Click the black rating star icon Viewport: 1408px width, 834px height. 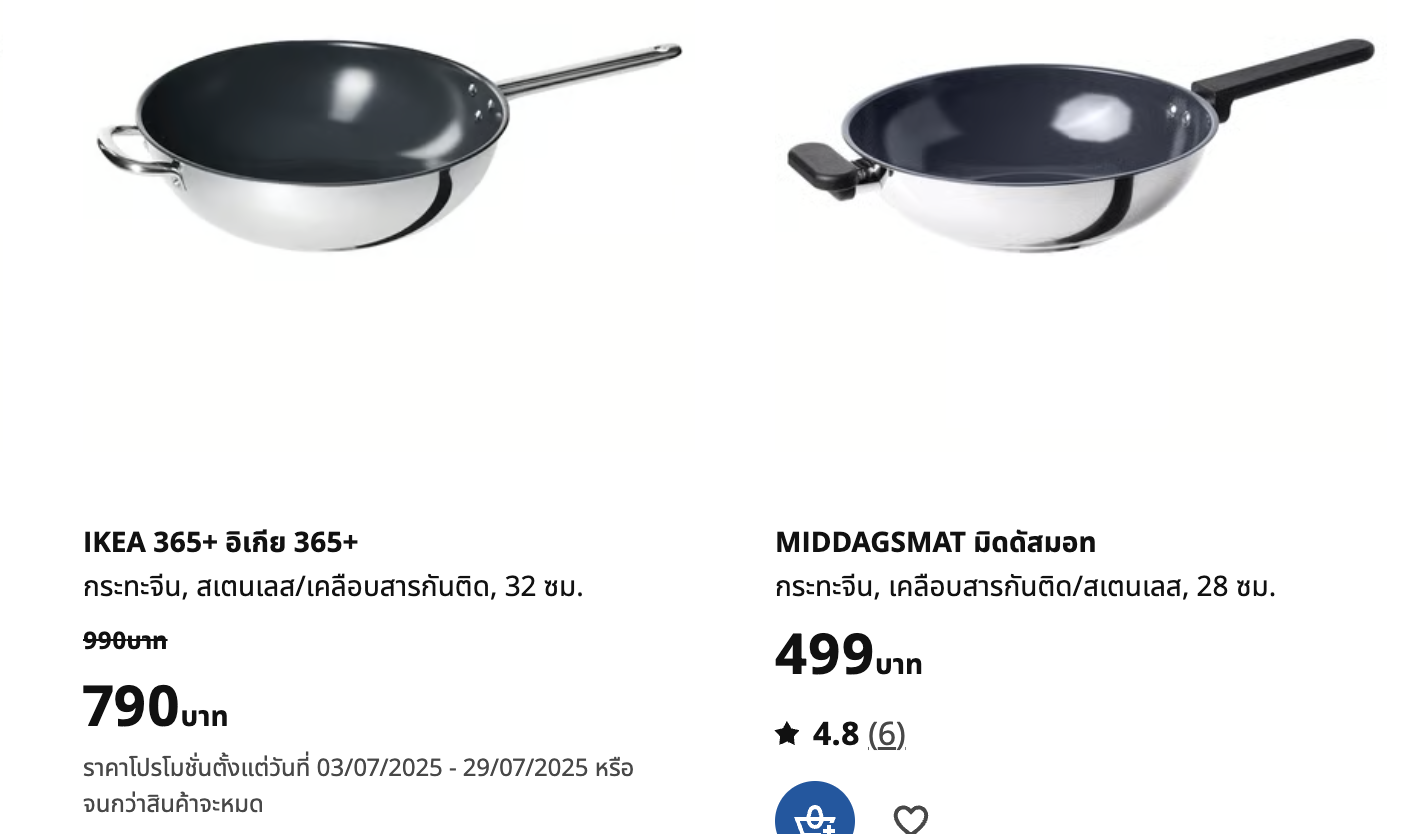click(x=787, y=734)
